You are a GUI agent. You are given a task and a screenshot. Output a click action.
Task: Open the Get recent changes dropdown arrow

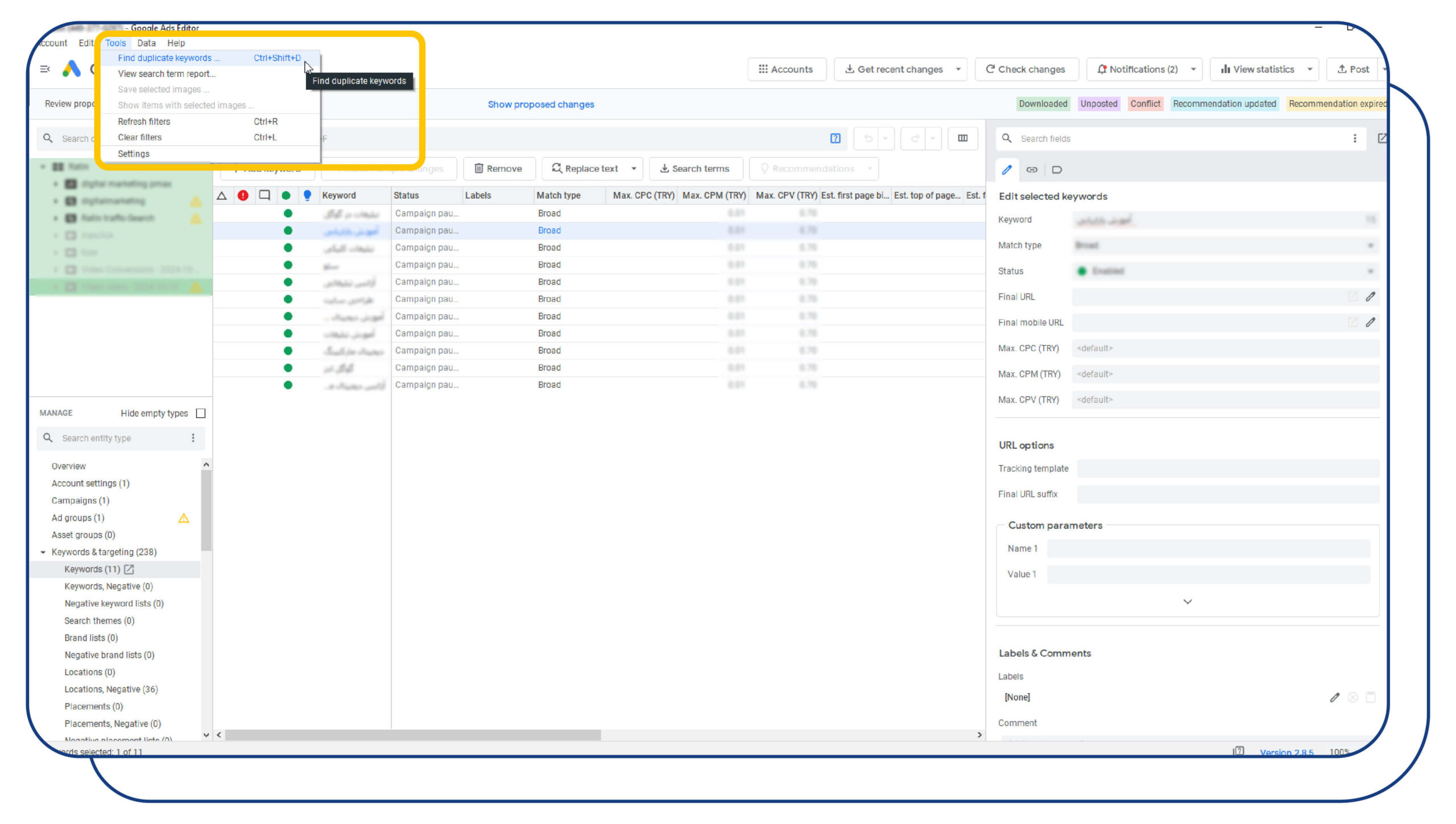[x=958, y=69]
